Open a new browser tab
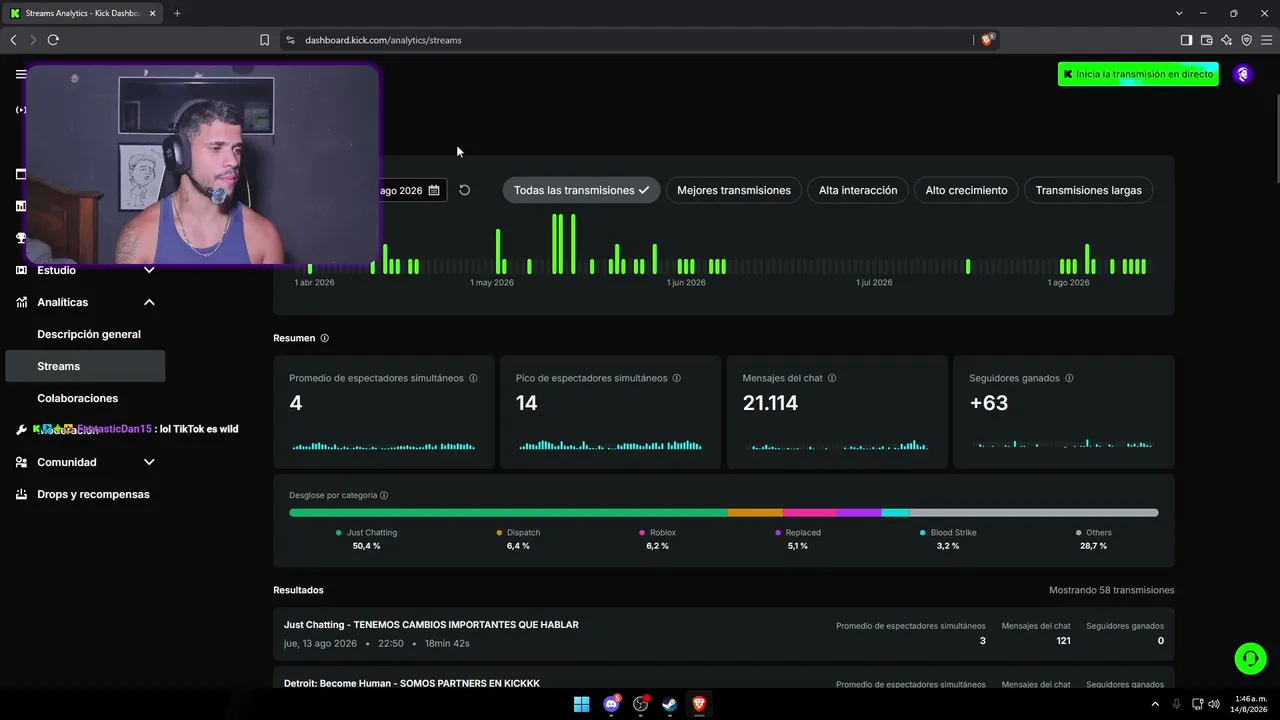 pos(177,13)
